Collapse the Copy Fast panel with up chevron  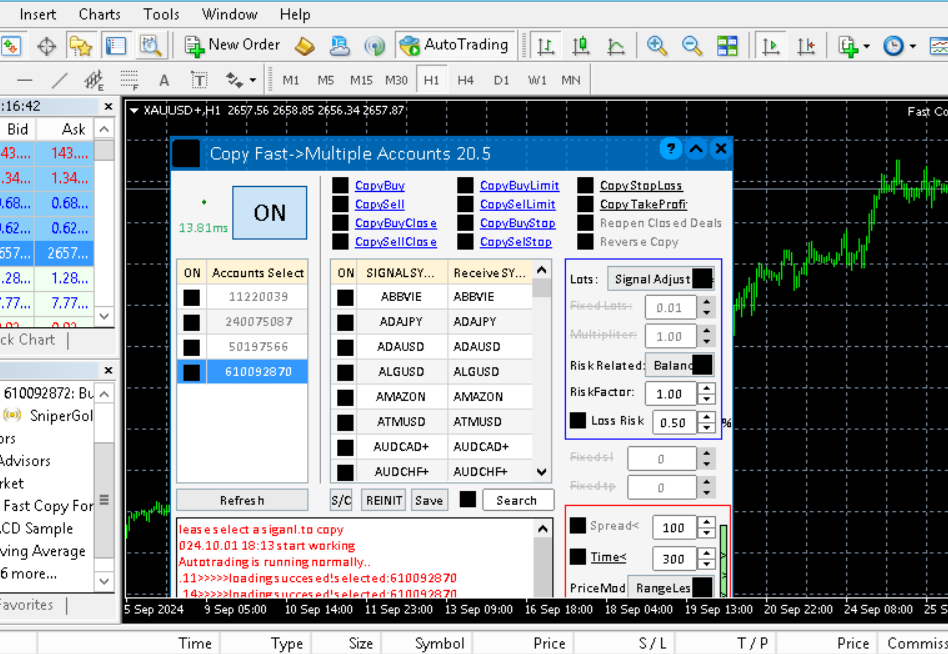pyautogui.click(x=696, y=149)
